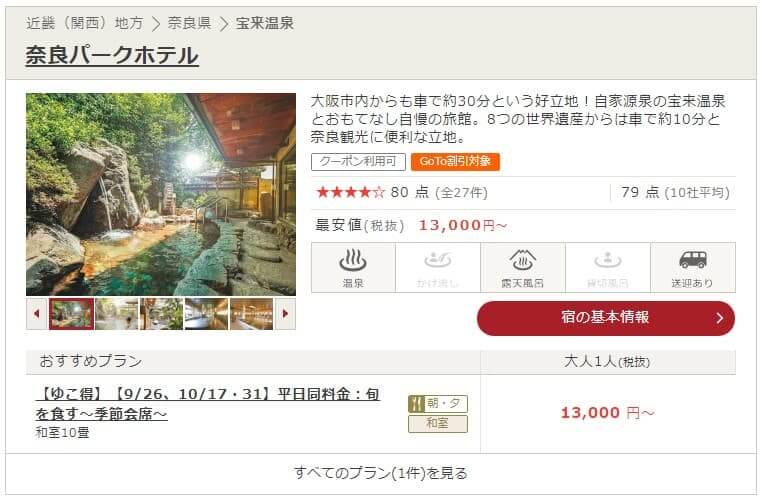Click the 送迎あり shuttle bus icon
The height and width of the screenshot is (499, 763).
[x=692, y=267]
